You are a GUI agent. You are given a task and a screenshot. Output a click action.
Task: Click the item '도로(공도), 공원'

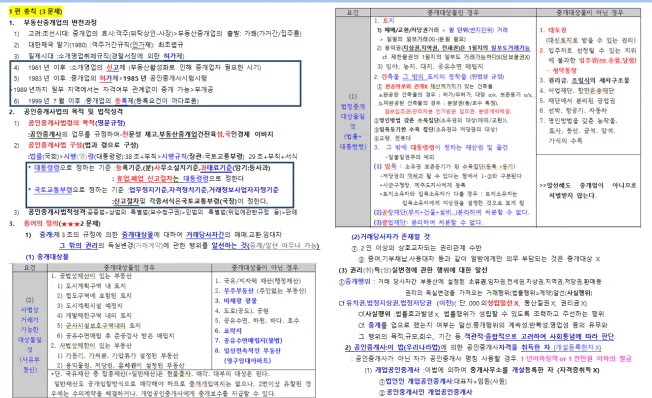point(242,310)
